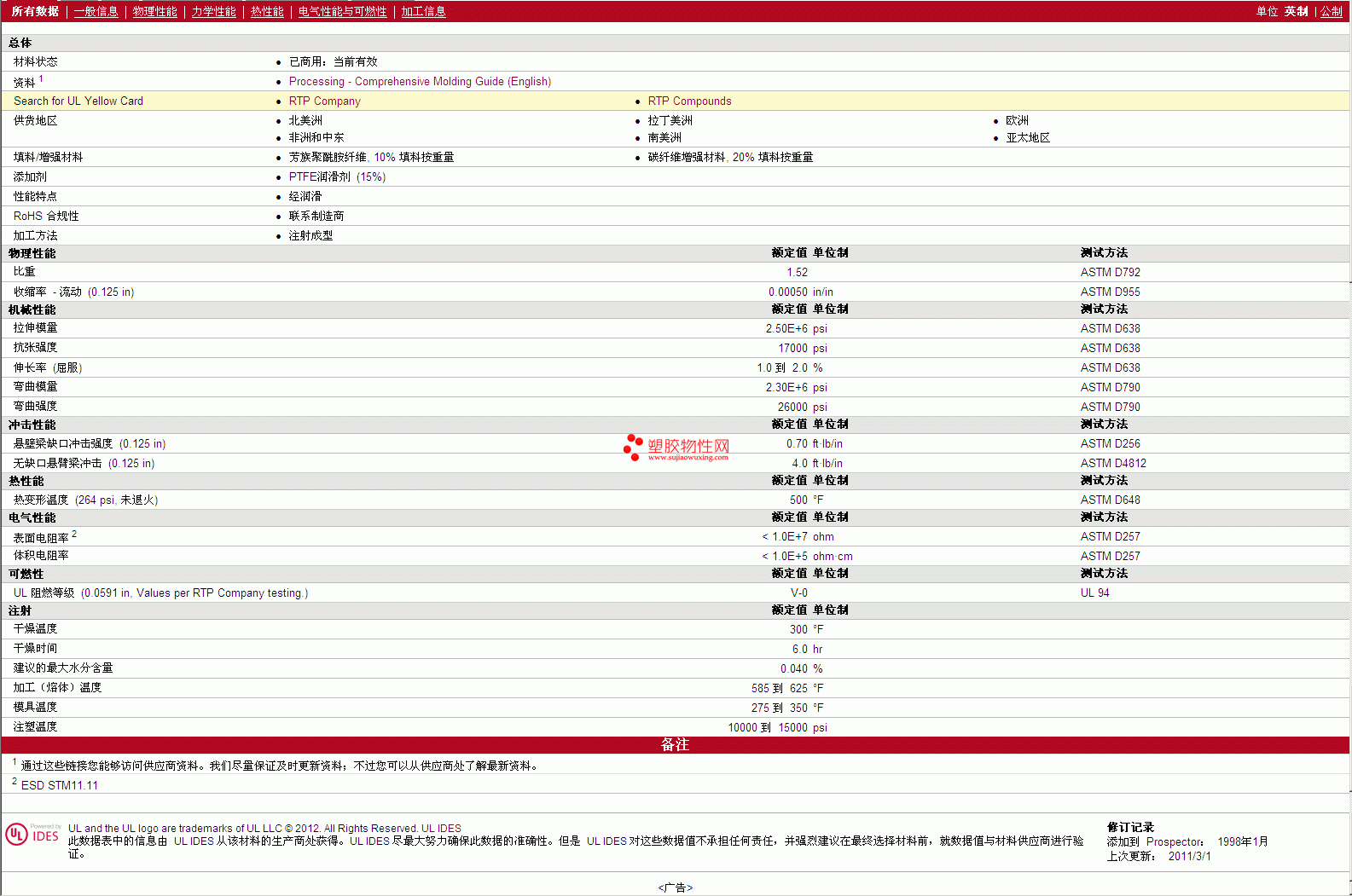Screen dimensions: 1352x896
Task: Click the ASTM D4812 test method
Action: [1114, 463]
